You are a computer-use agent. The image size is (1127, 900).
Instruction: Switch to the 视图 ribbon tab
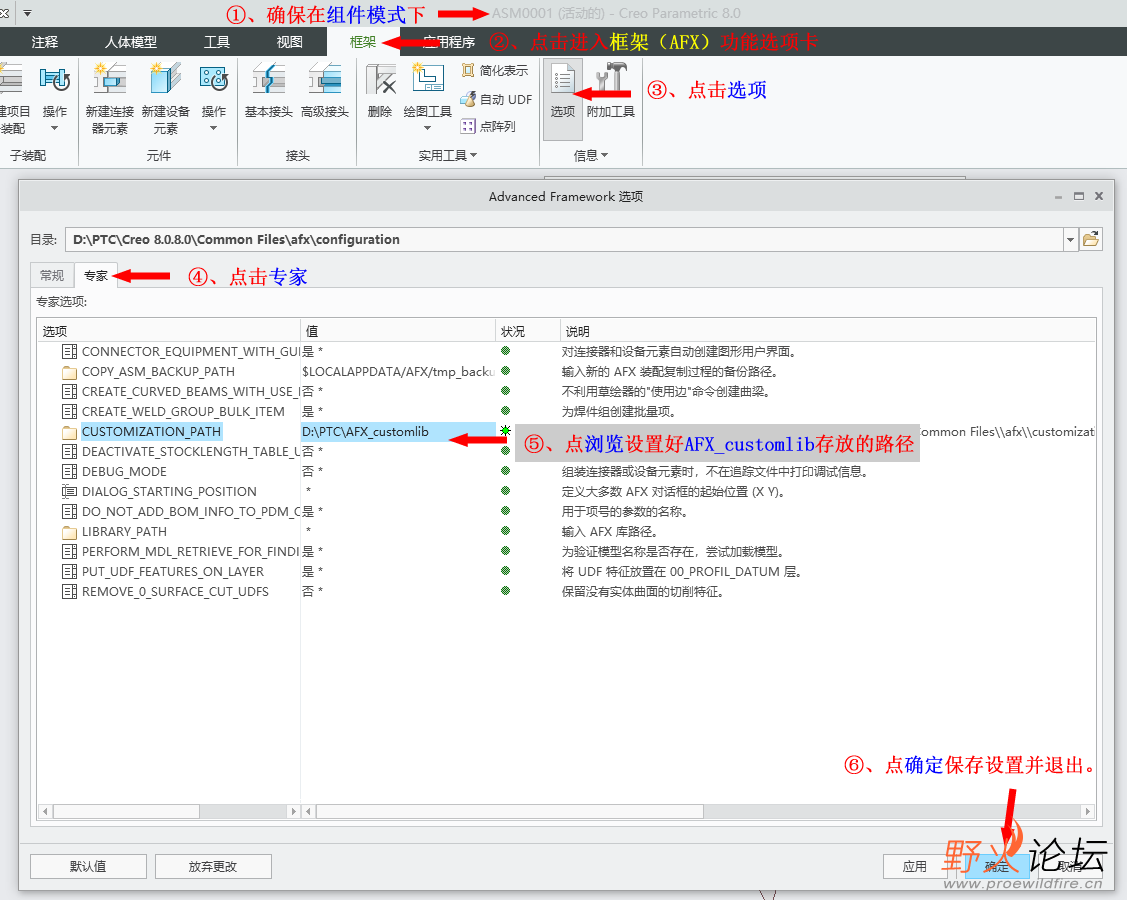290,42
